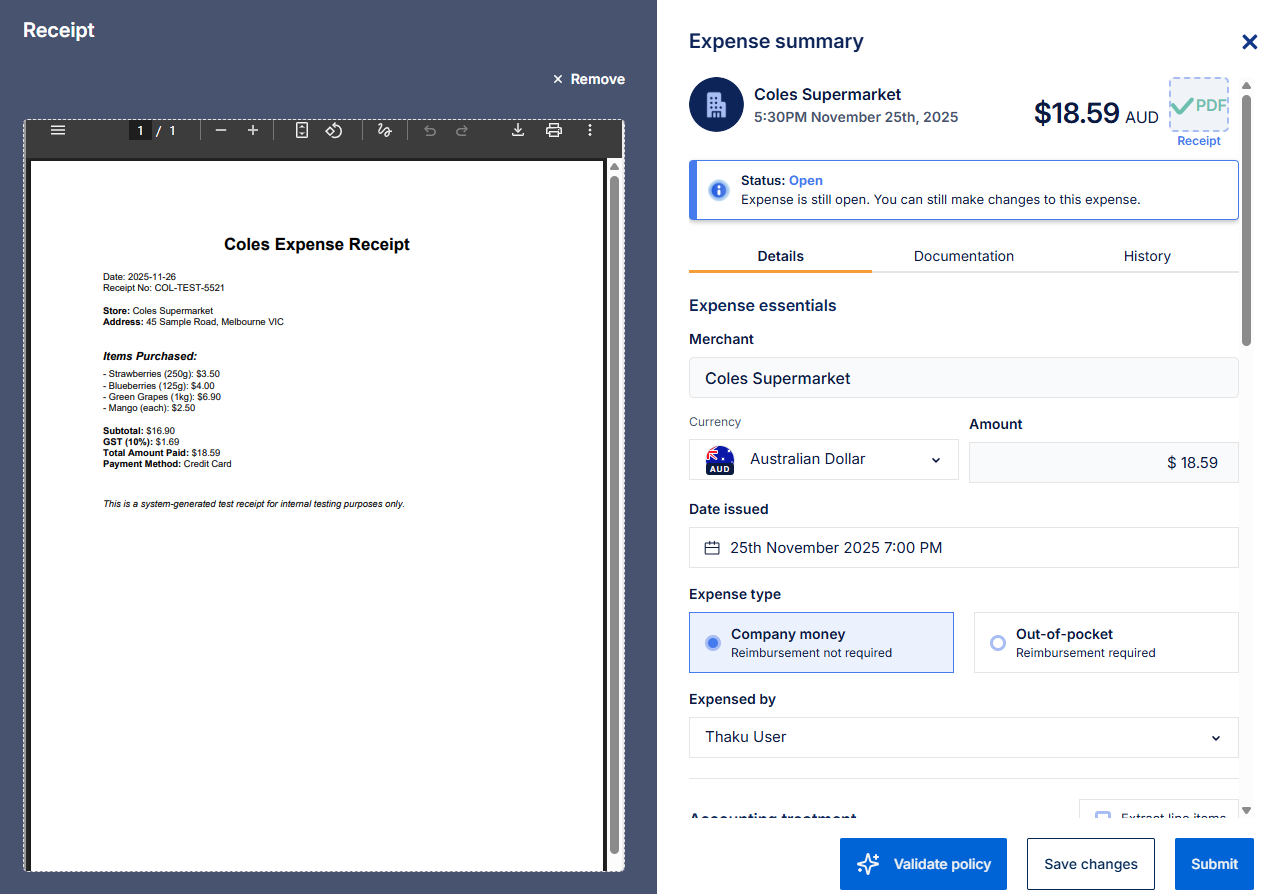Print the receipt PDF
The image size is (1269, 894).
(554, 130)
